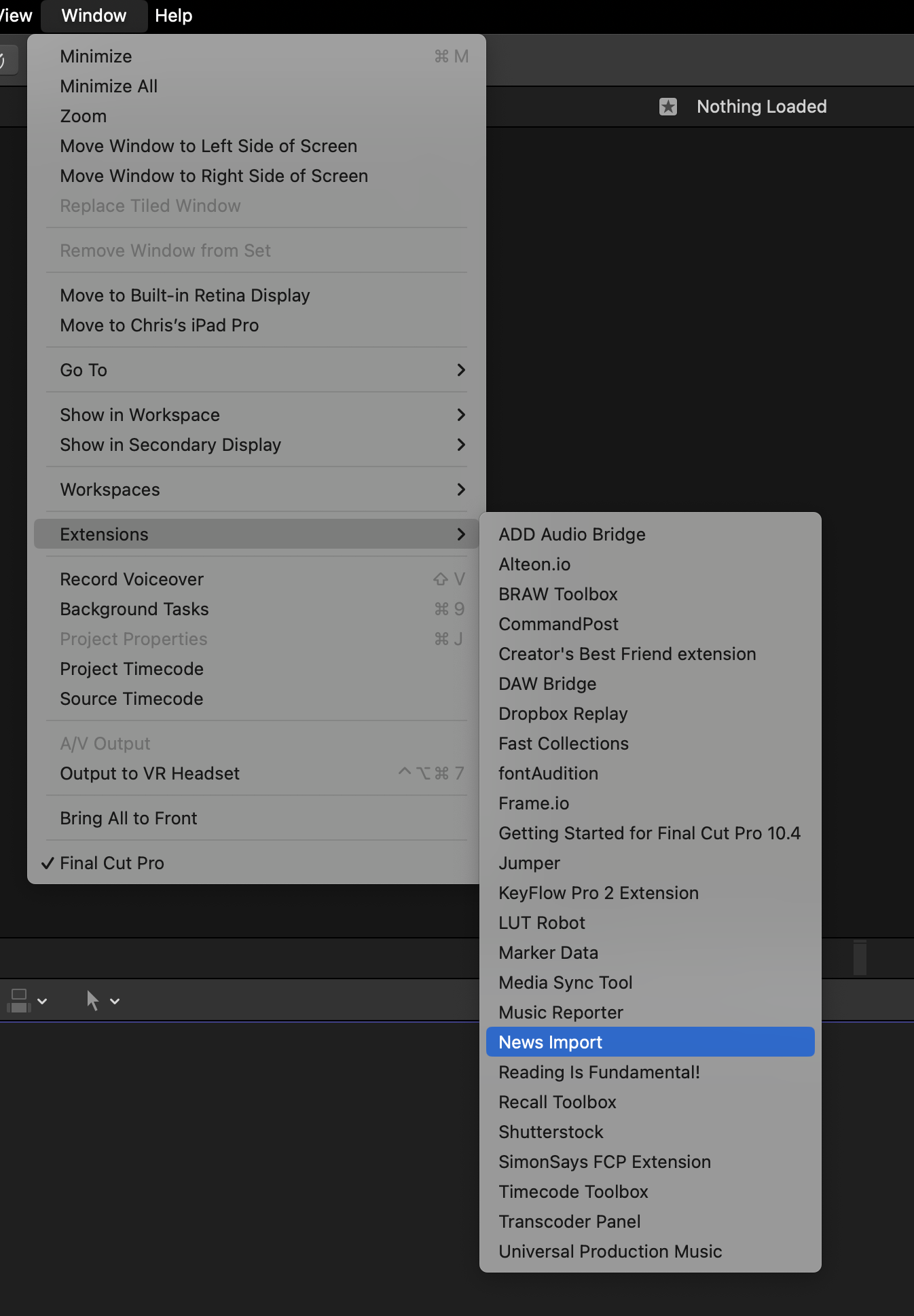Viewport: 914px width, 1316px height.
Task: Open the Select tool dropdown chevron
Action: coord(115,1001)
